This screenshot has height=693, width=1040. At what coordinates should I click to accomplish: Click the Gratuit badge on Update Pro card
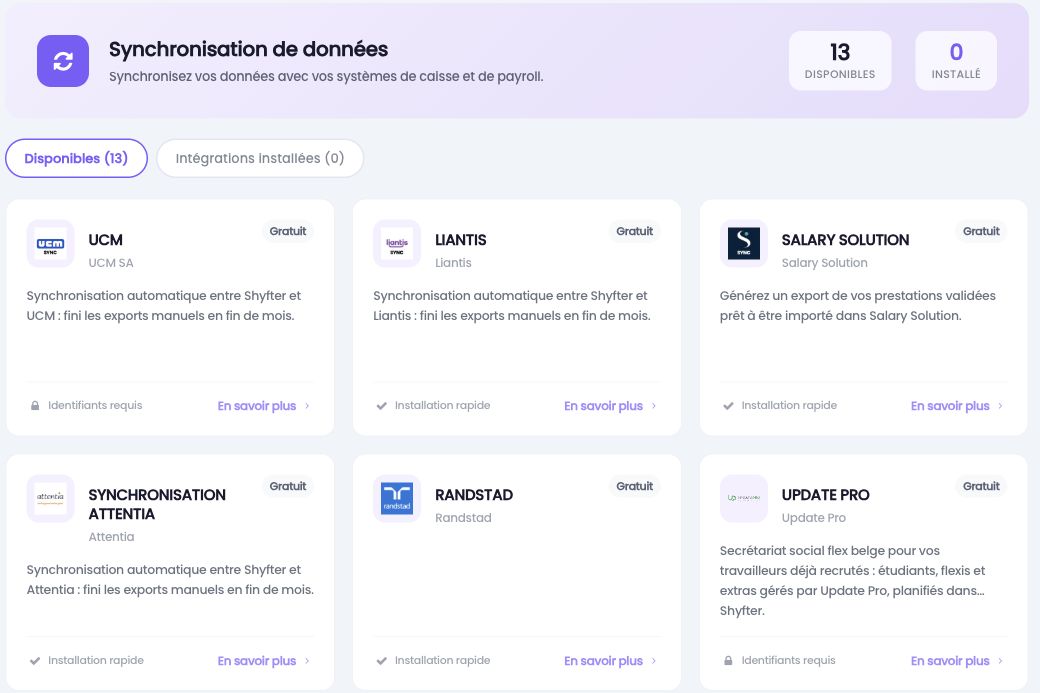[981, 486]
